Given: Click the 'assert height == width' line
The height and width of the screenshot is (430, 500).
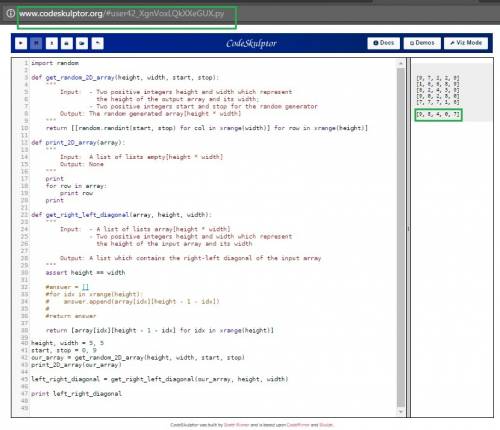Looking at the screenshot, I should (85, 273).
